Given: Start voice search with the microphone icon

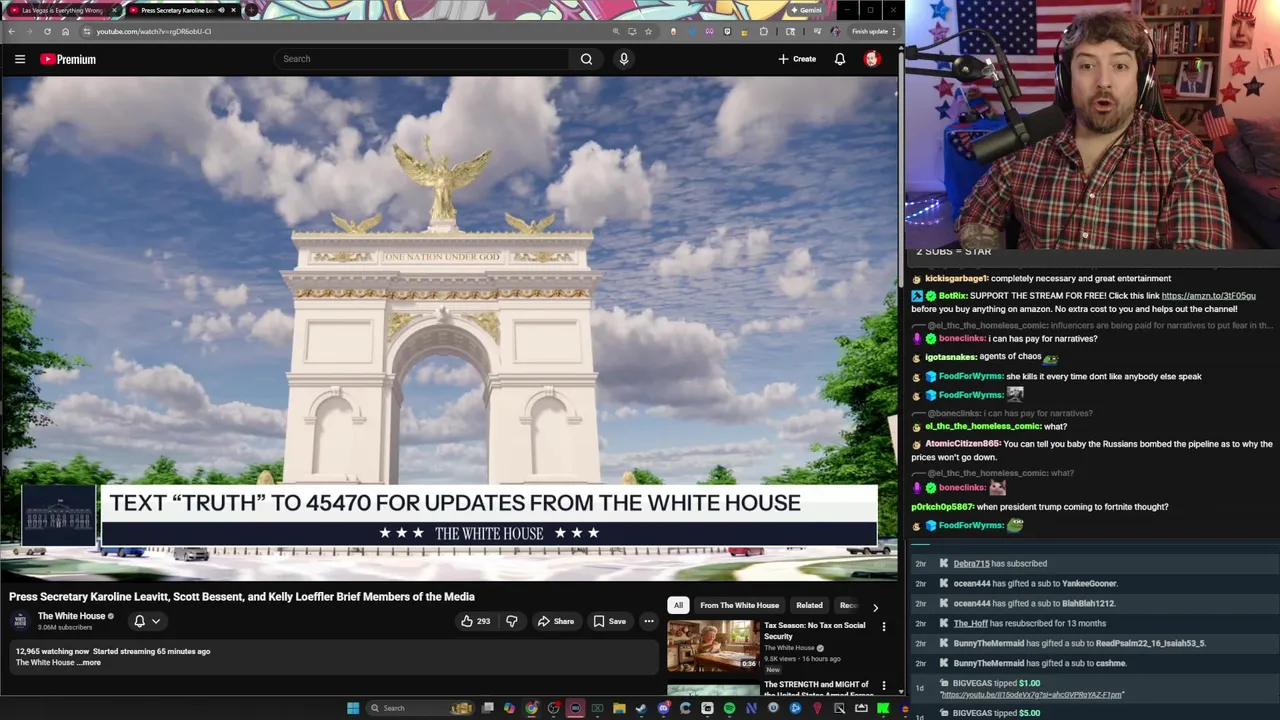Looking at the screenshot, I should tap(624, 59).
